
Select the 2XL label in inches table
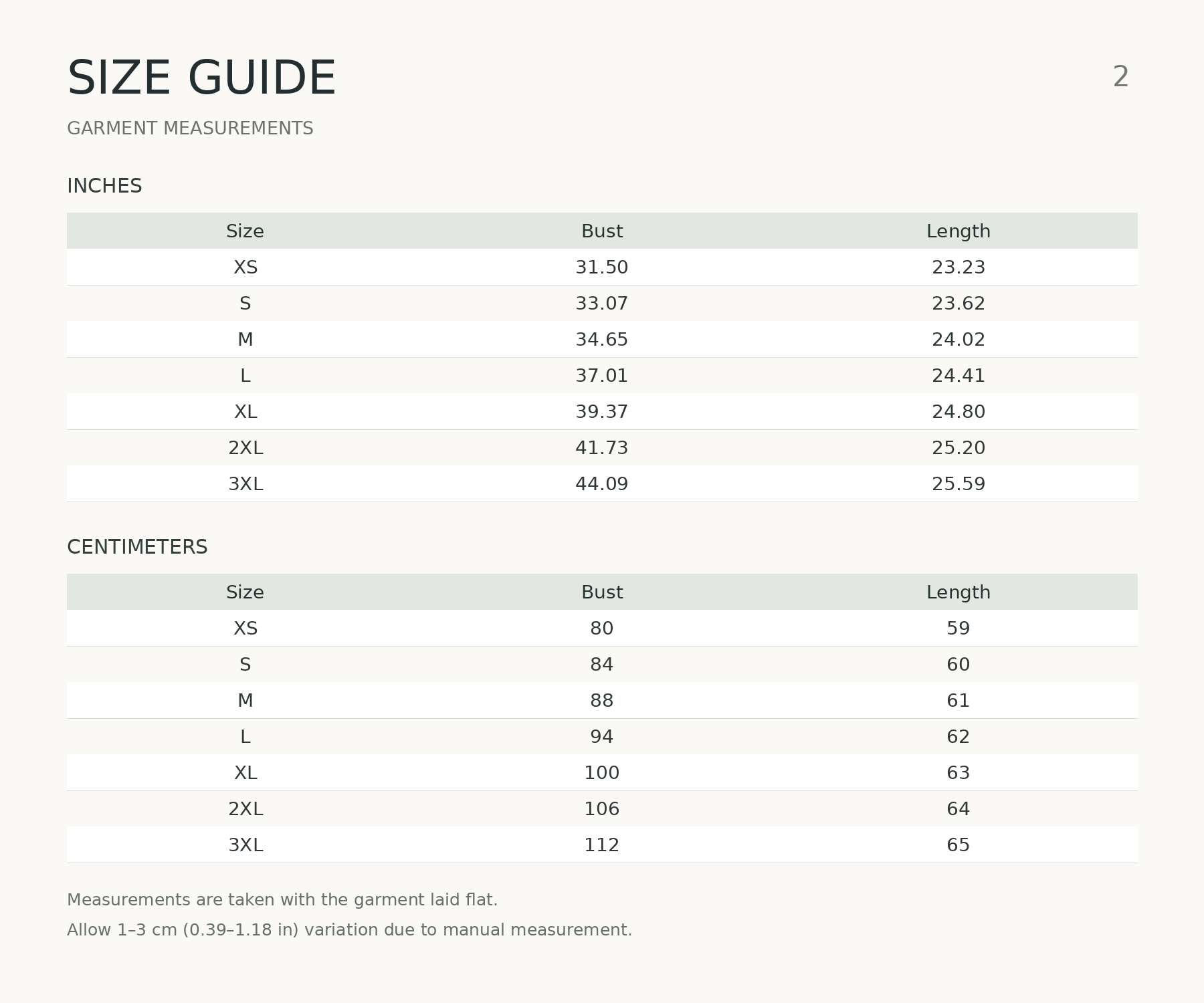(245, 448)
